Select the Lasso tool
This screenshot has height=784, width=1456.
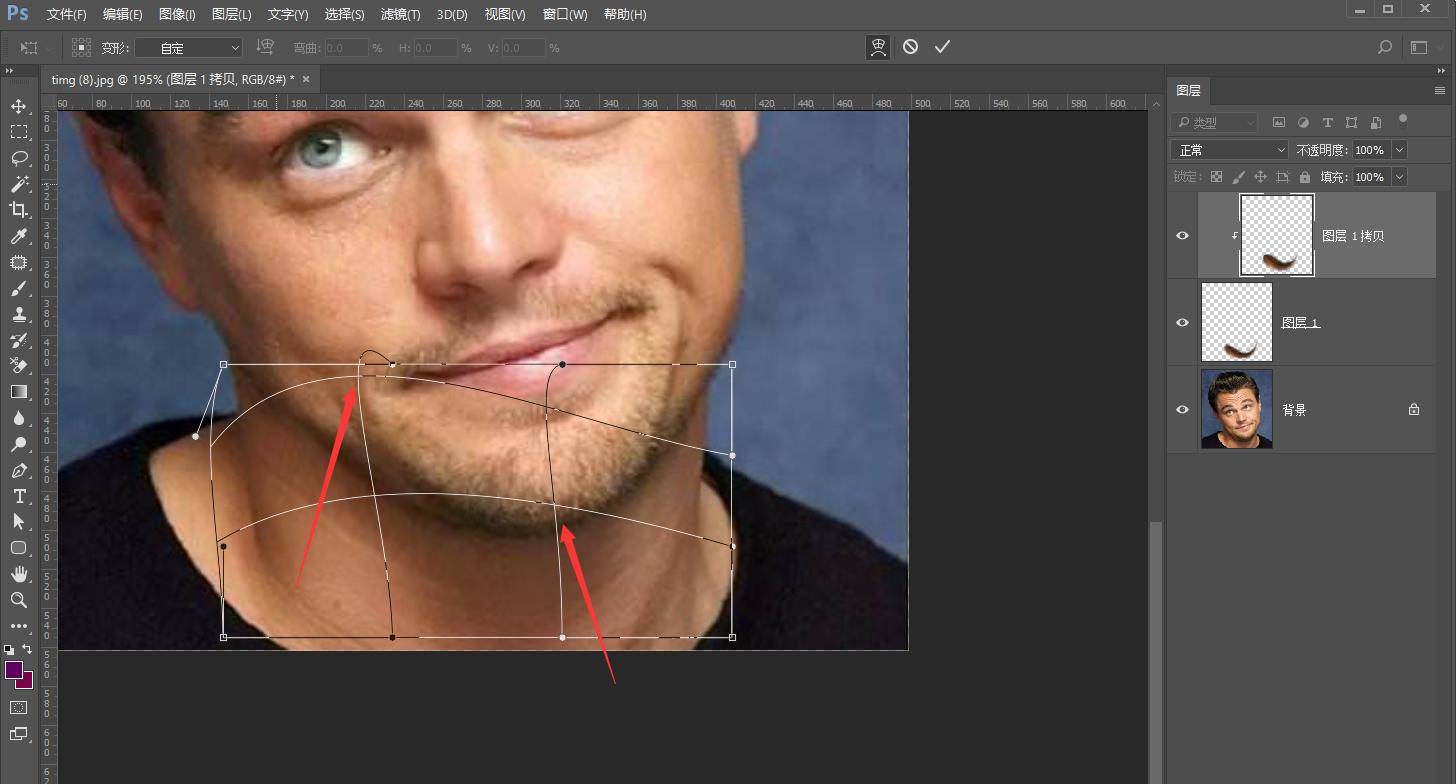coord(19,158)
